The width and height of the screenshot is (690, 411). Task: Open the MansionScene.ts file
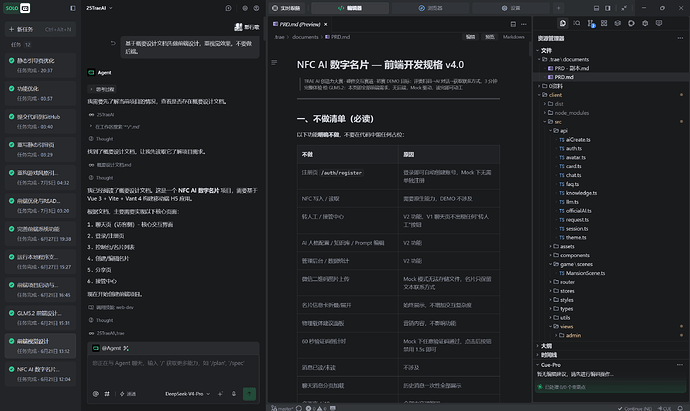[x=585, y=273]
